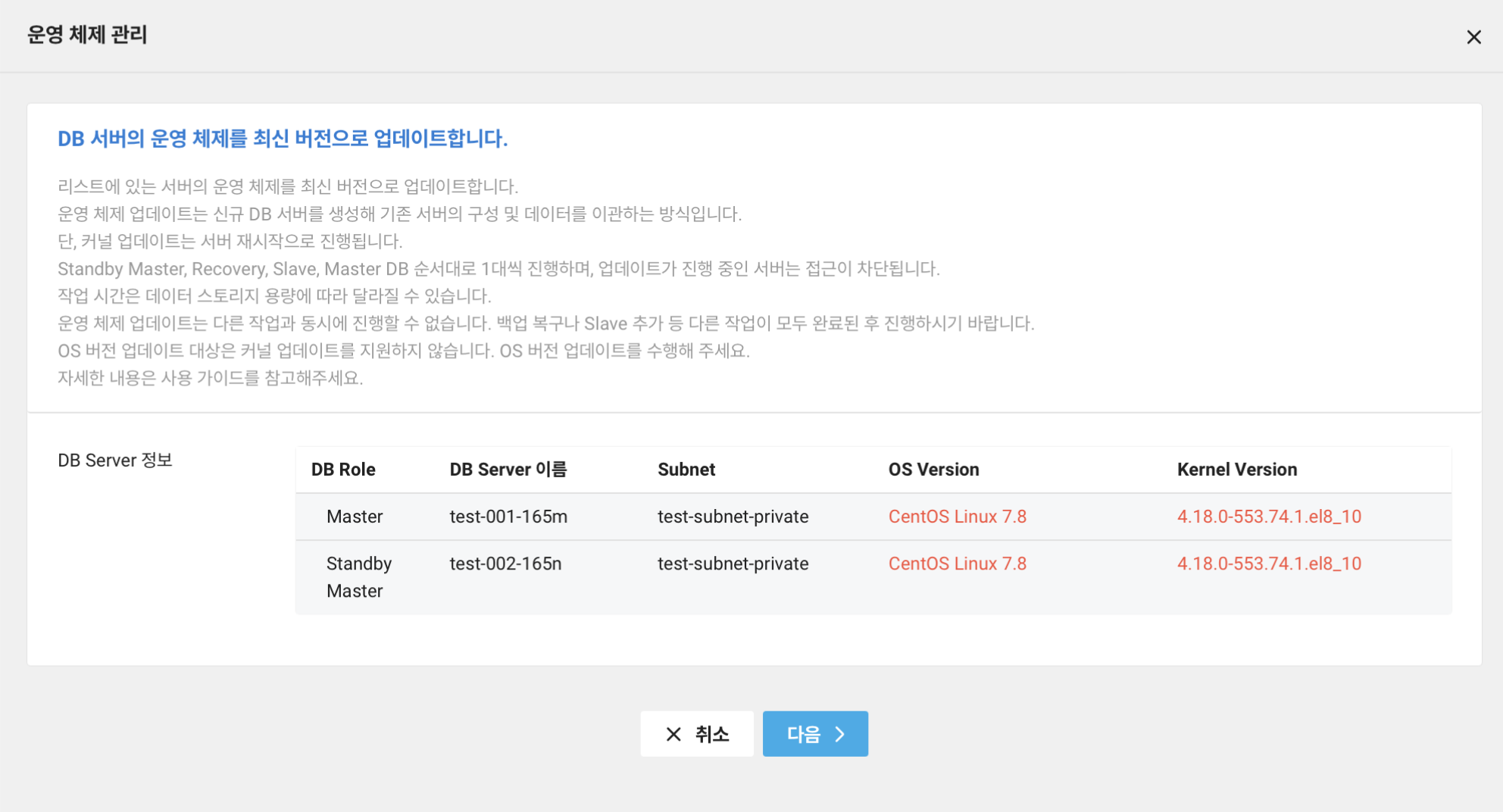The height and width of the screenshot is (812, 1503).
Task: Click the Subnet column header
Action: pos(686,470)
